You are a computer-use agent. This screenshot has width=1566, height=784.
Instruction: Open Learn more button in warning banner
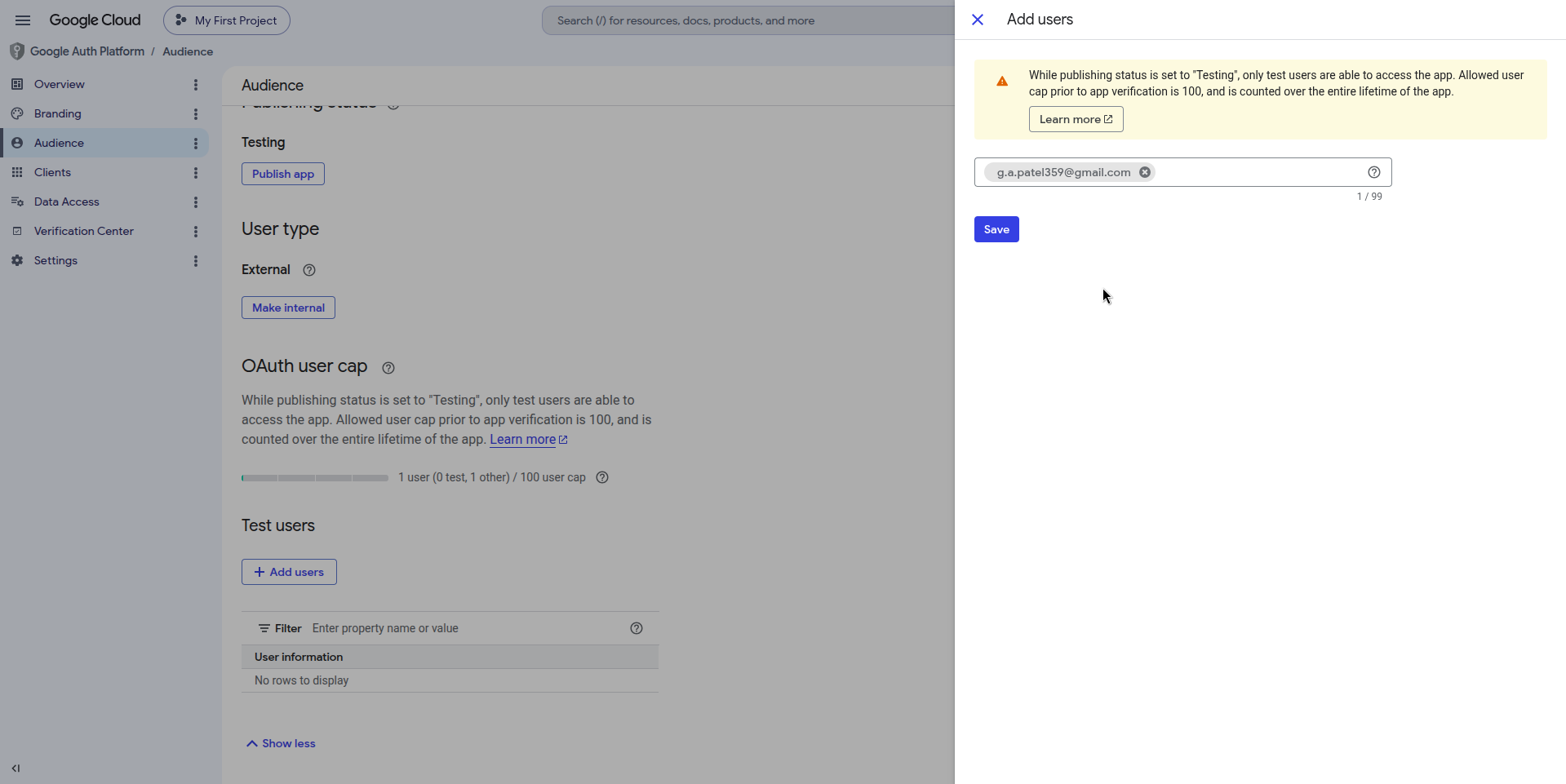[1076, 119]
